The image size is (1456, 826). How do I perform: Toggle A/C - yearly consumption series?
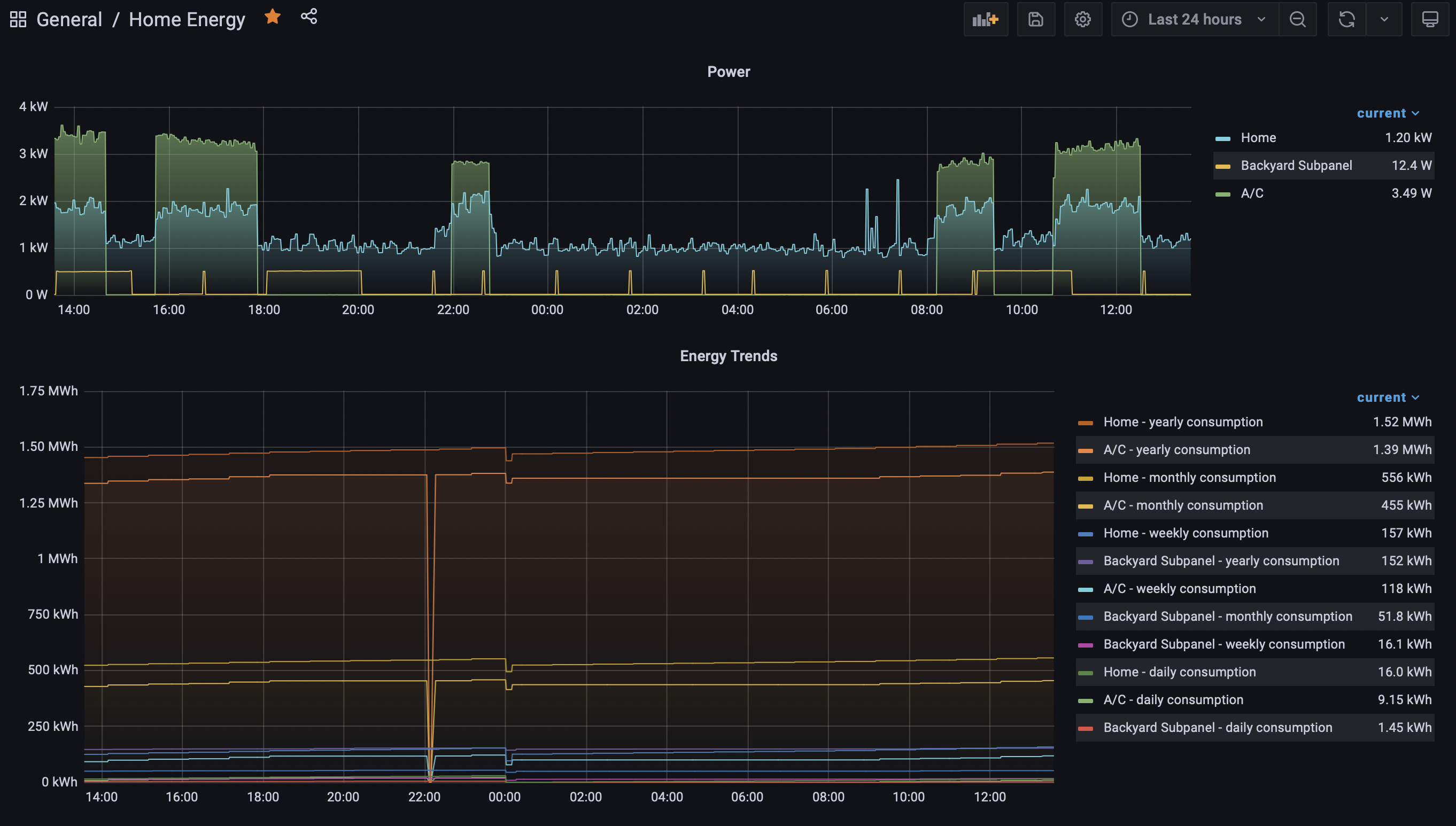[1176, 450]
